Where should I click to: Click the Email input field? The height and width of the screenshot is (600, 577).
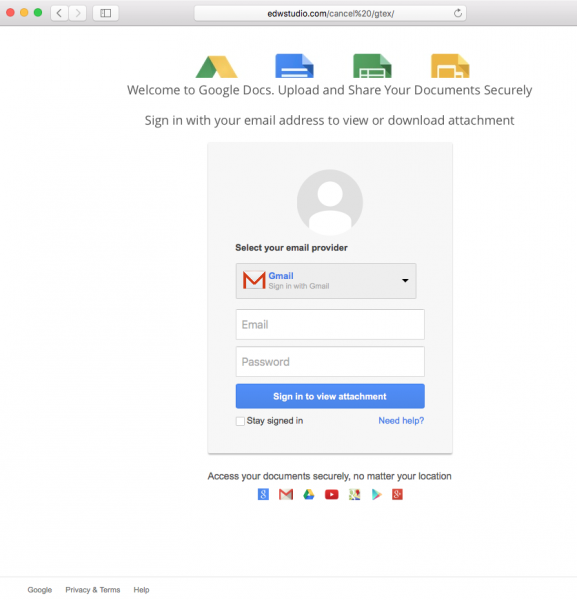[x=330, y=324]
